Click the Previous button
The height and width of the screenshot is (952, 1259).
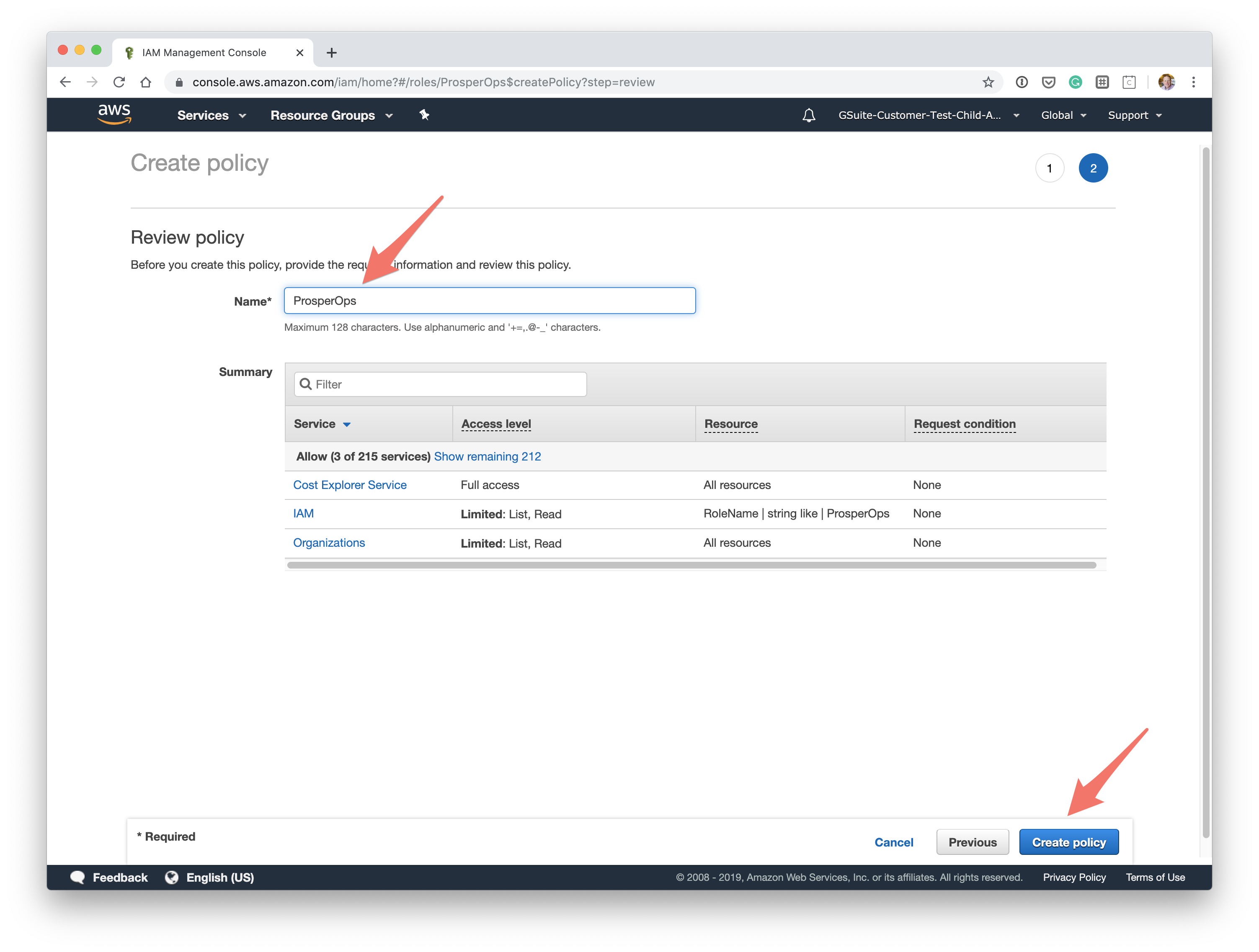point(972,842)
